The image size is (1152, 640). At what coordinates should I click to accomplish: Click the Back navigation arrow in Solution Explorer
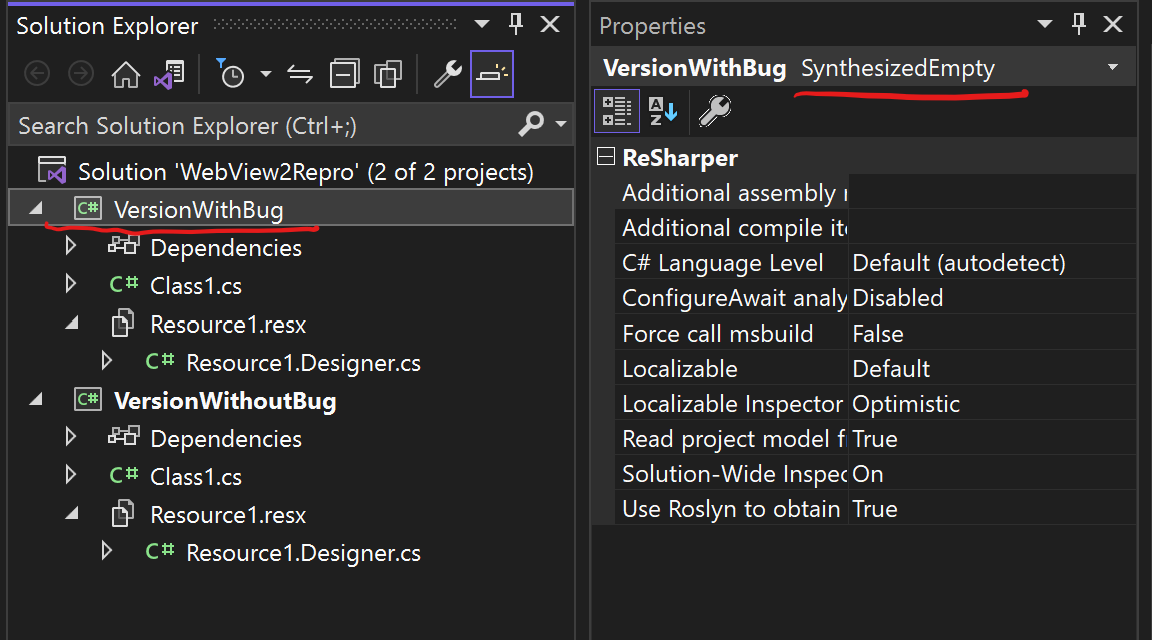coord(37,74)
